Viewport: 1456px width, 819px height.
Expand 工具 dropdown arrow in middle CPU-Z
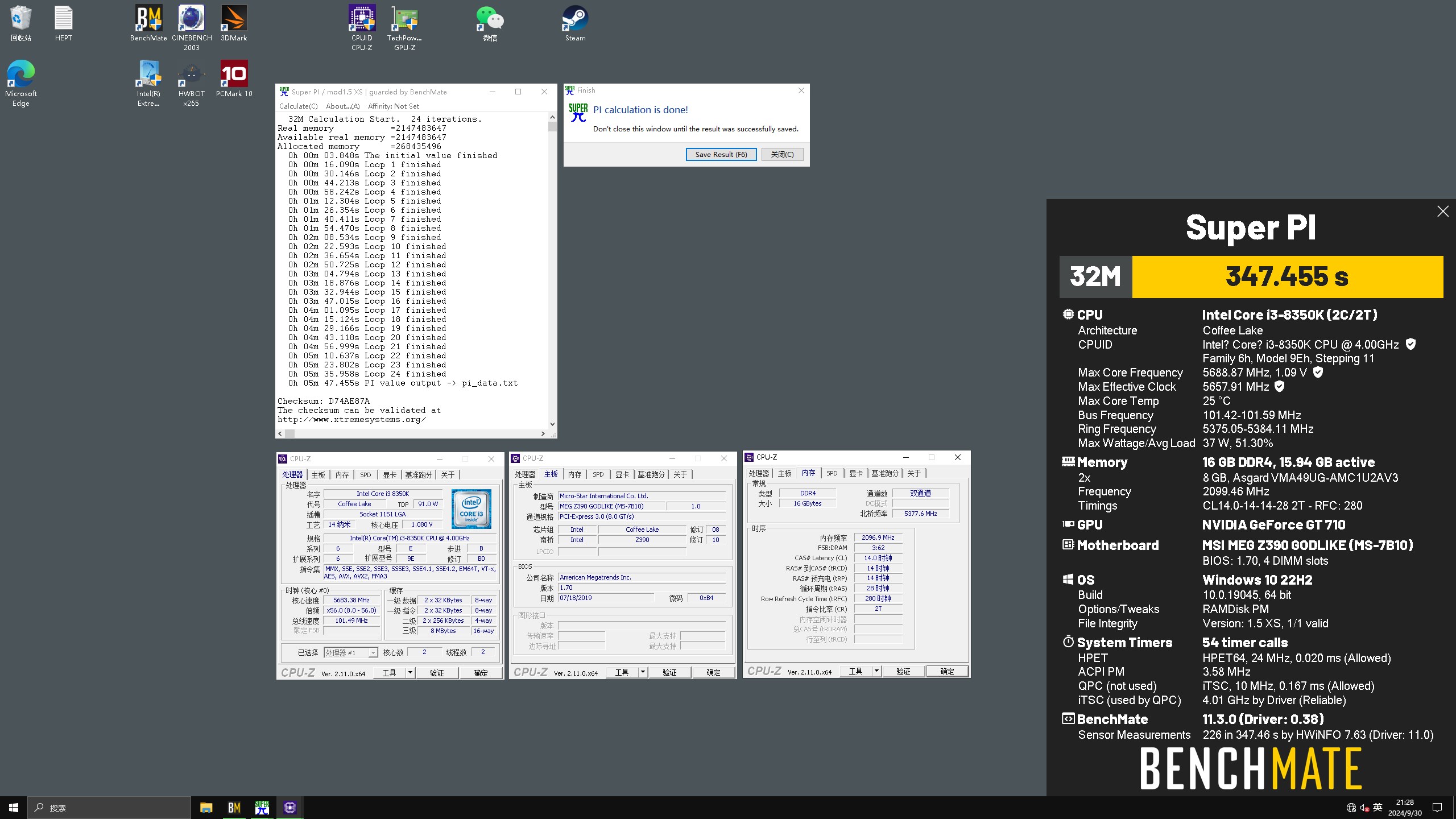click(x=643, y=672)
